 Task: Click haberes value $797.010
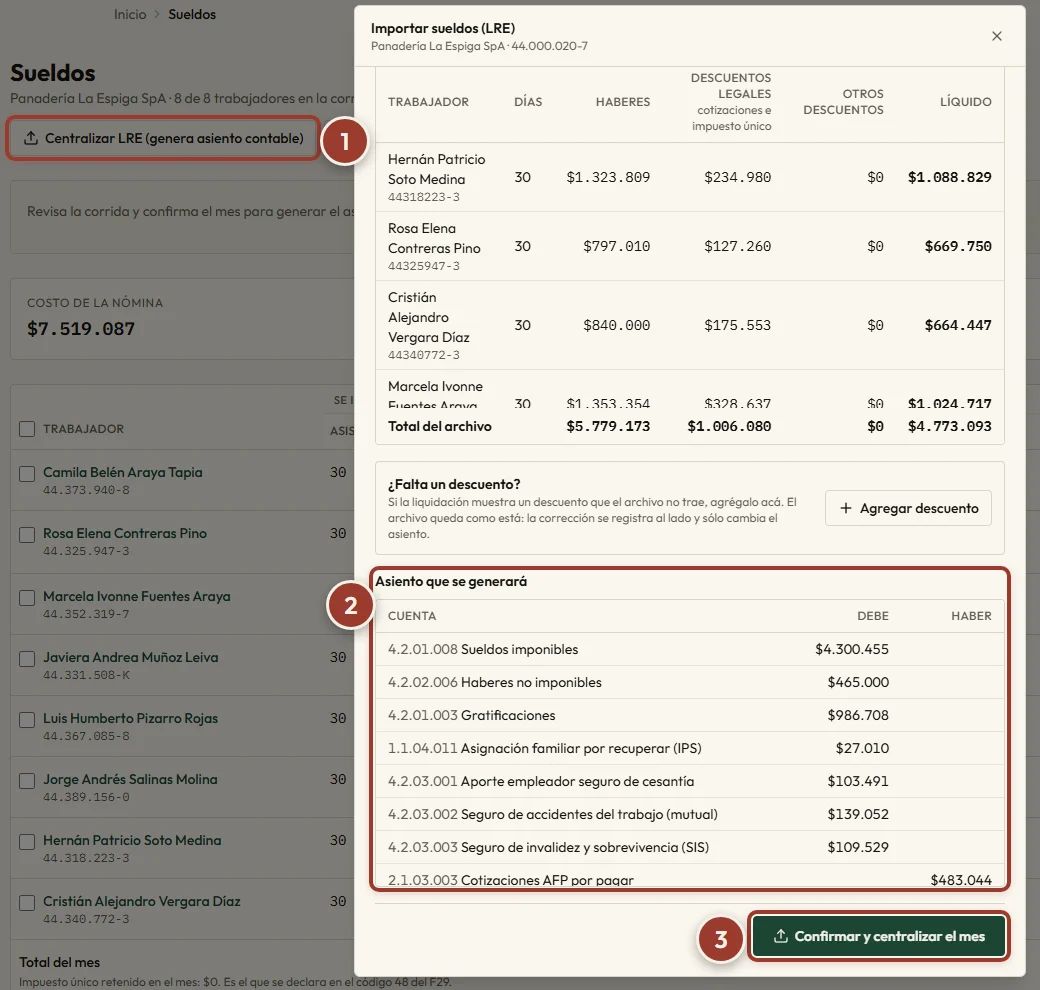(x=616, y=246)
